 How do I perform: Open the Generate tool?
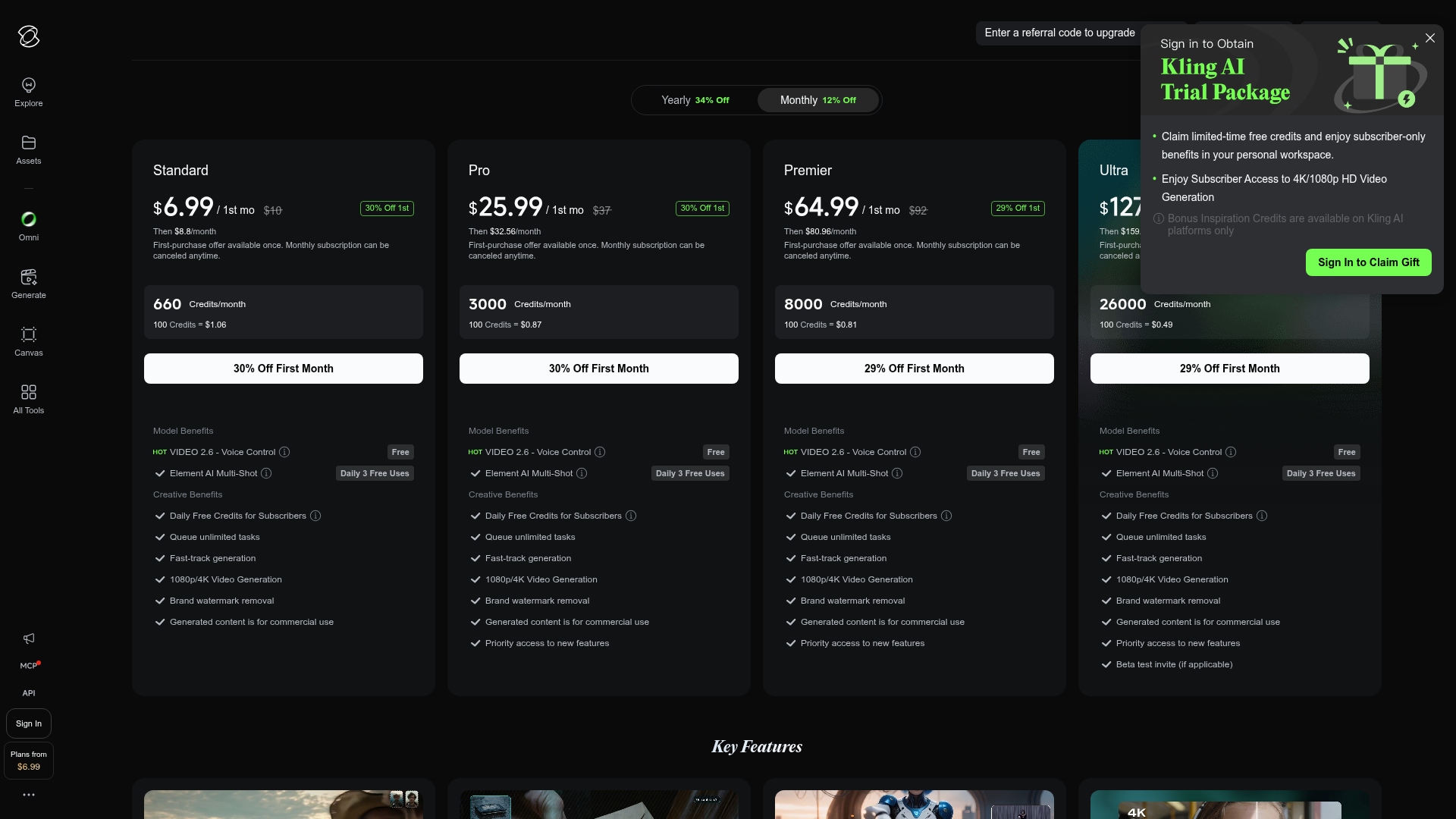point(29,284)
